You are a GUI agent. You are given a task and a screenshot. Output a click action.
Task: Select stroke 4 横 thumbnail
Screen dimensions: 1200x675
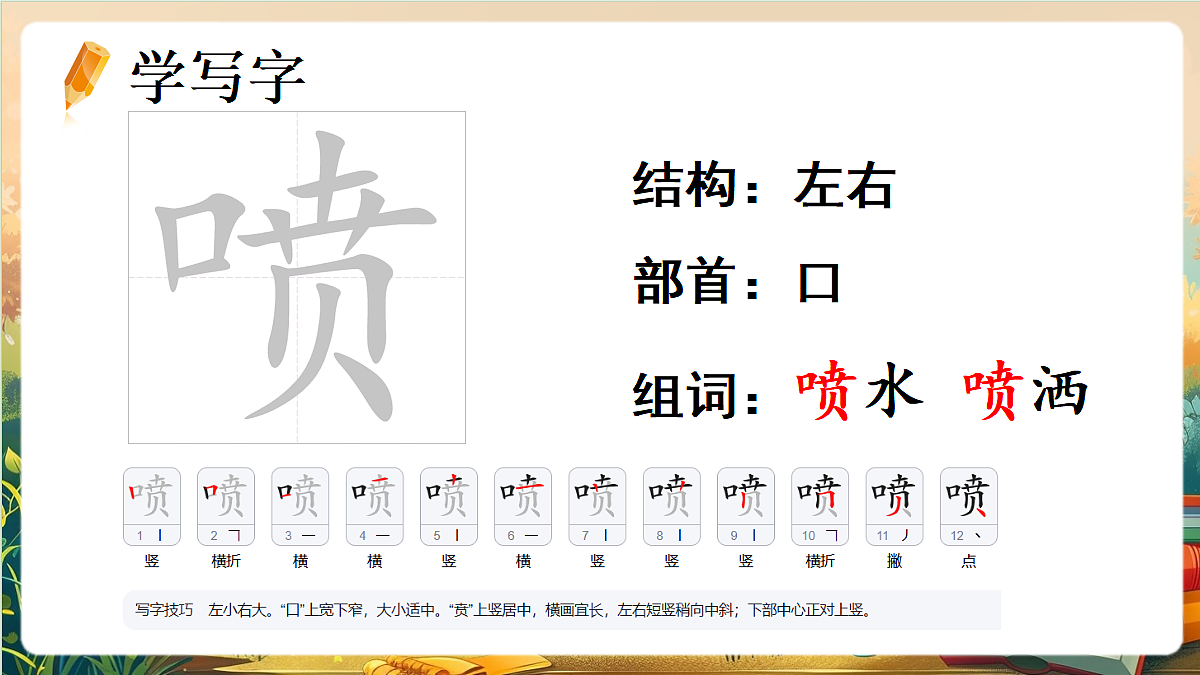pyautogui.click(x=375, y=506)
